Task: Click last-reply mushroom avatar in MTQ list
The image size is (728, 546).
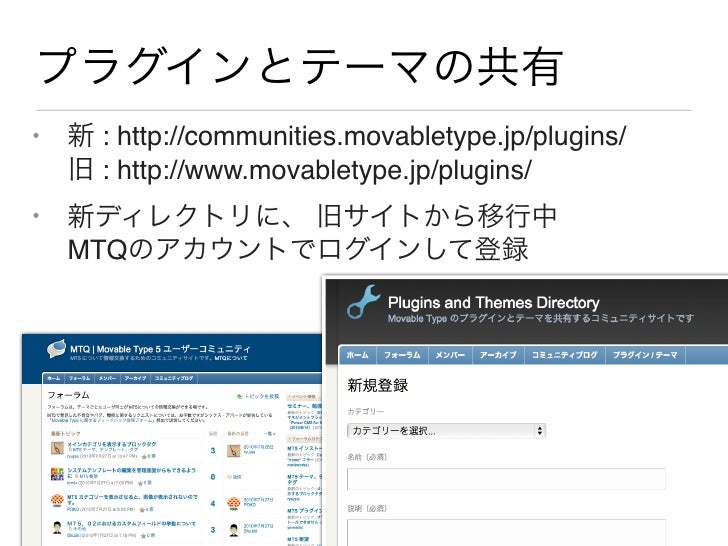Action: tap(234, 503)
